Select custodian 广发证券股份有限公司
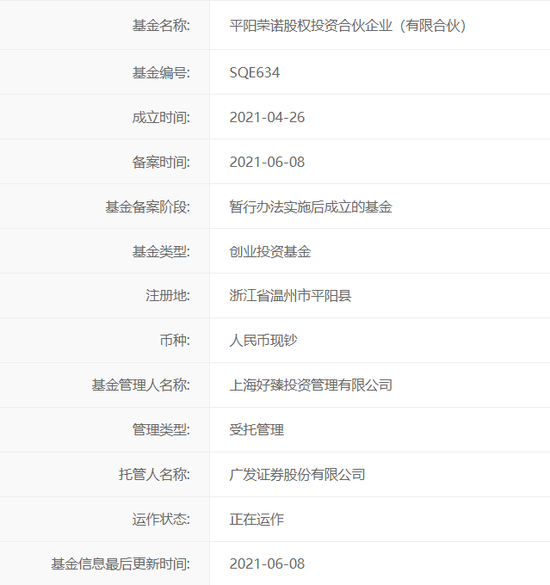550x585 pixels. (x=297, y=475)
